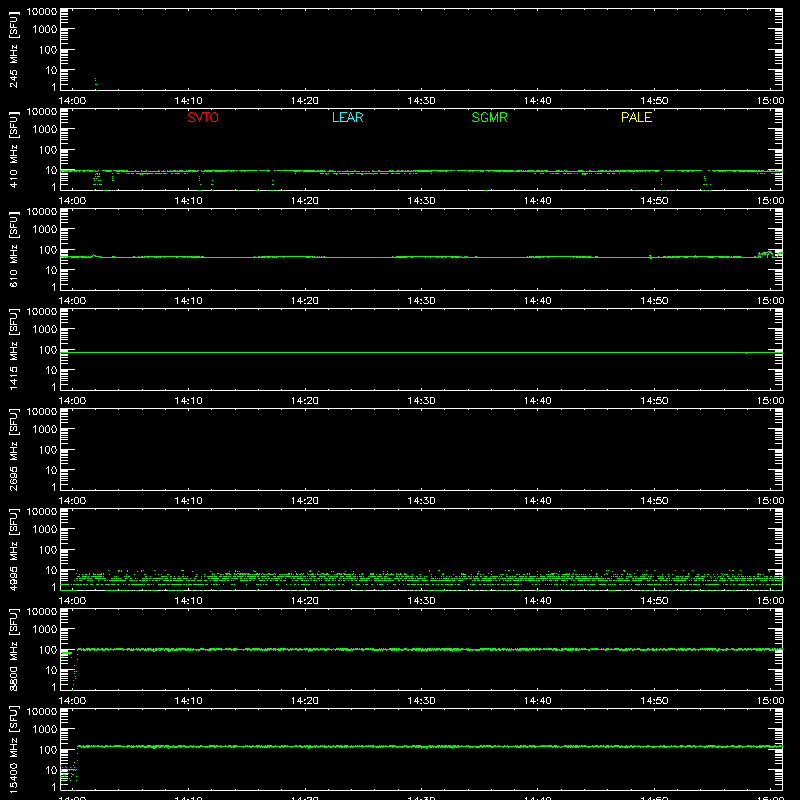This screenshot has width=800, height=800.
Task: Click the 2695 MHz [SFU] axis title
Action: (x=13, y=449)
